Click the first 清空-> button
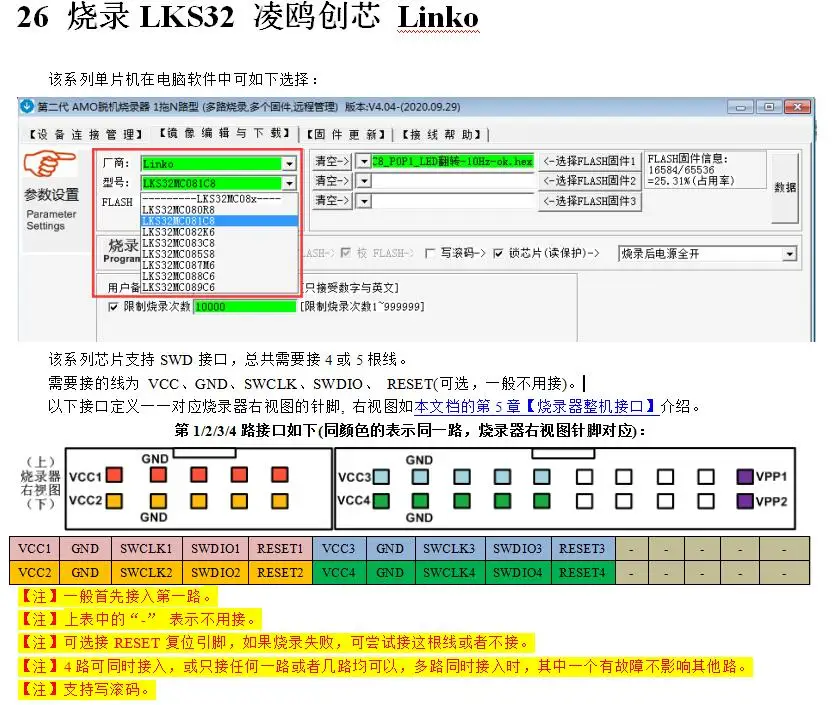Viewport: 837px width, 705px height. point(332,161)
